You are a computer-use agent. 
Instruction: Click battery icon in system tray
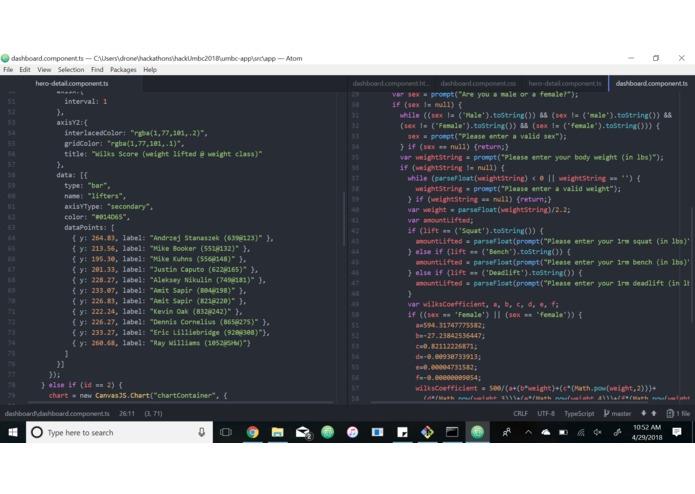coord(563,432)
